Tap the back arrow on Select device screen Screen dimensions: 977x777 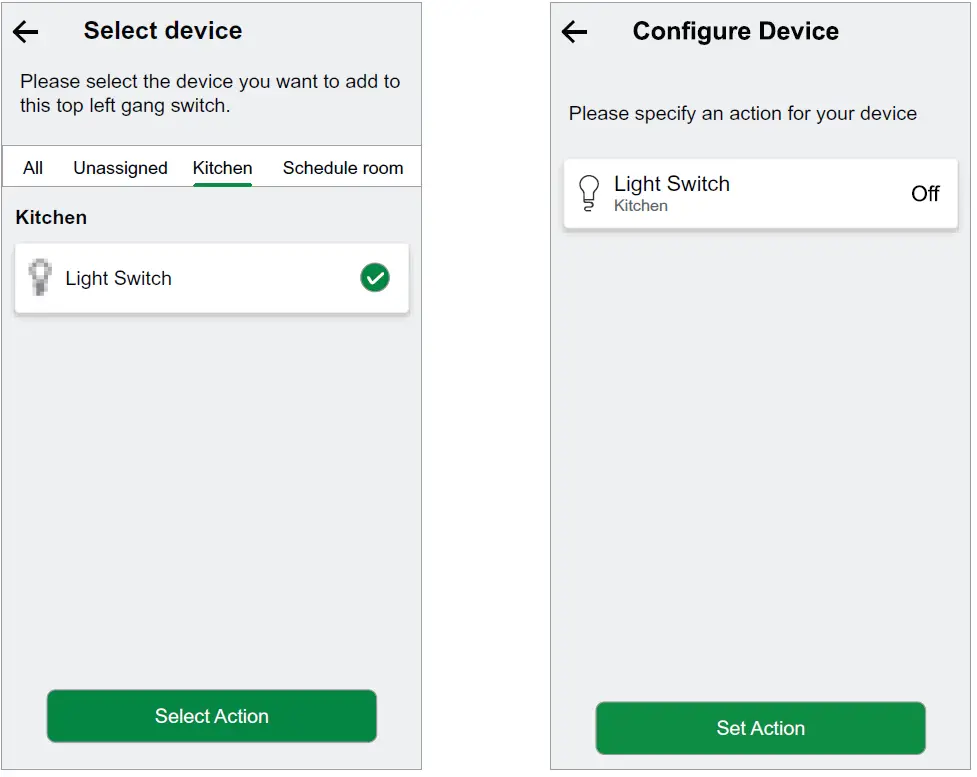(x=23, y=31)
